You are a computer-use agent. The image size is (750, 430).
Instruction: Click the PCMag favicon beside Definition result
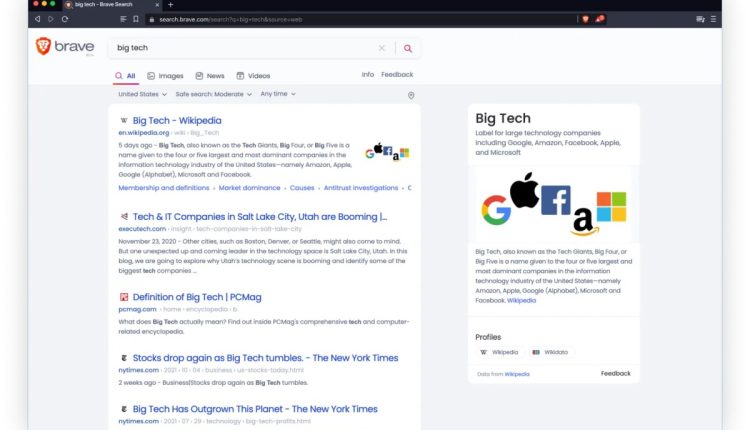(x=124, y=297)
